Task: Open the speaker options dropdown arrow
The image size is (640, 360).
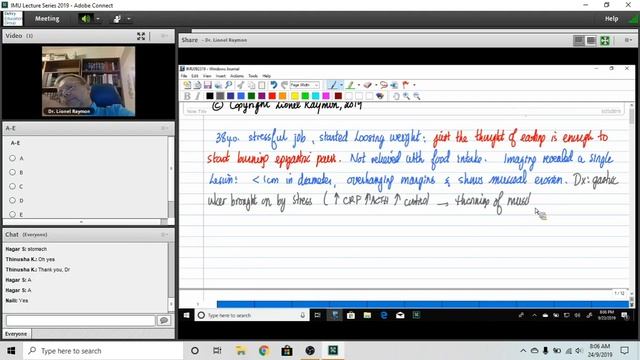Action: [x=98, y=19]
